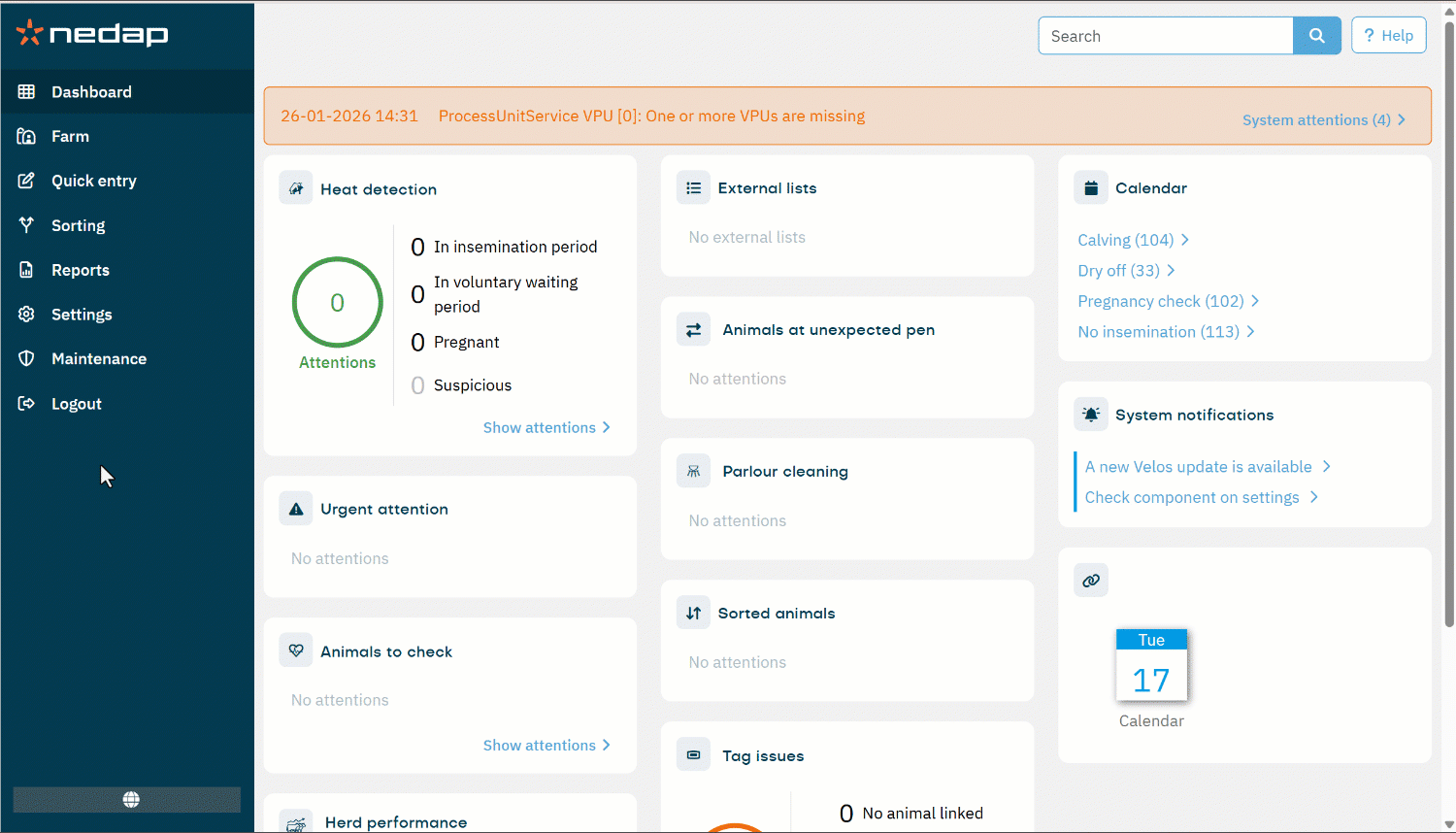
Task: Click the In voluntary waiting period row
Action: [495, 294]
